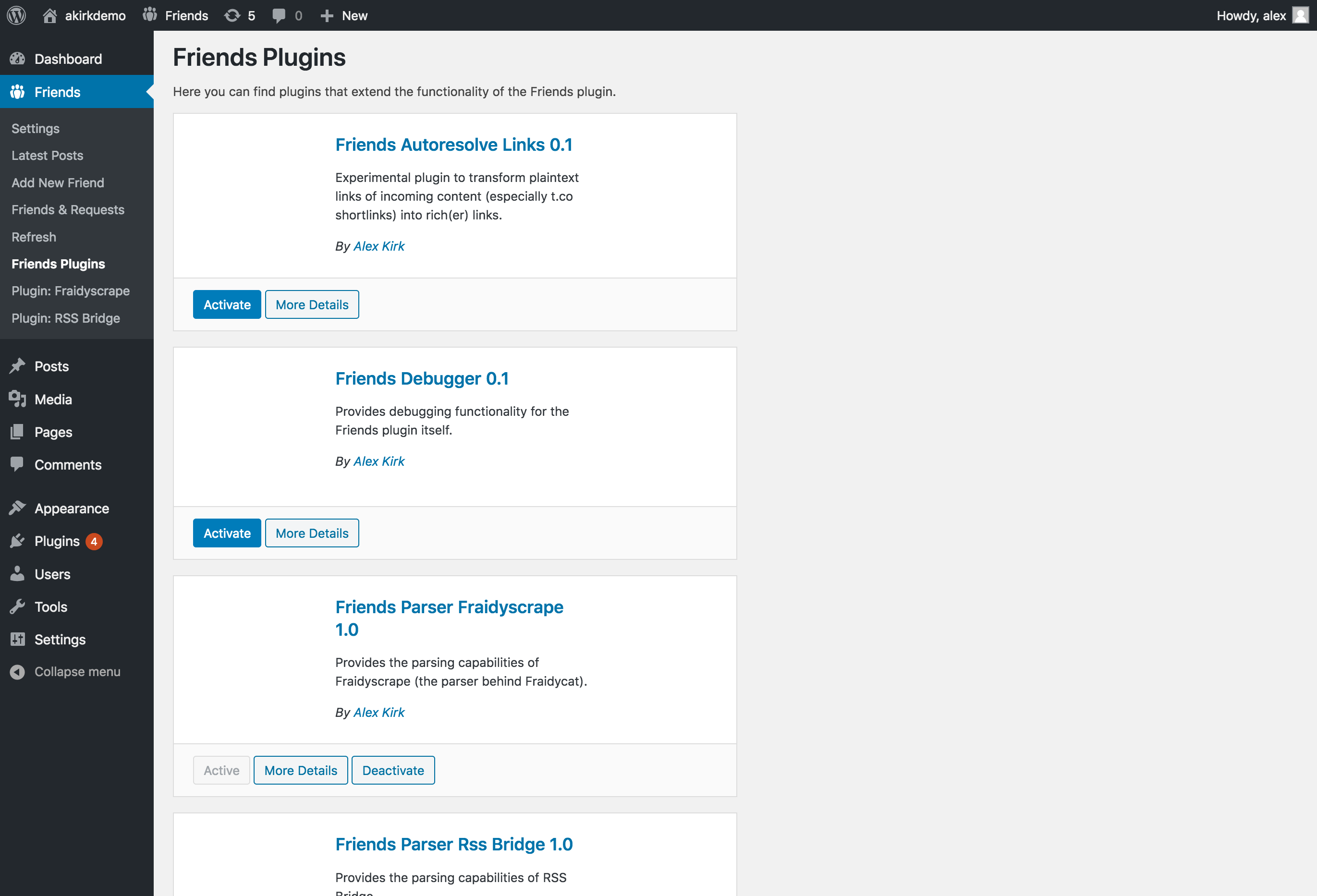Deactivate the Friends Parser Fraidyscrape plugin

point(393,770)
